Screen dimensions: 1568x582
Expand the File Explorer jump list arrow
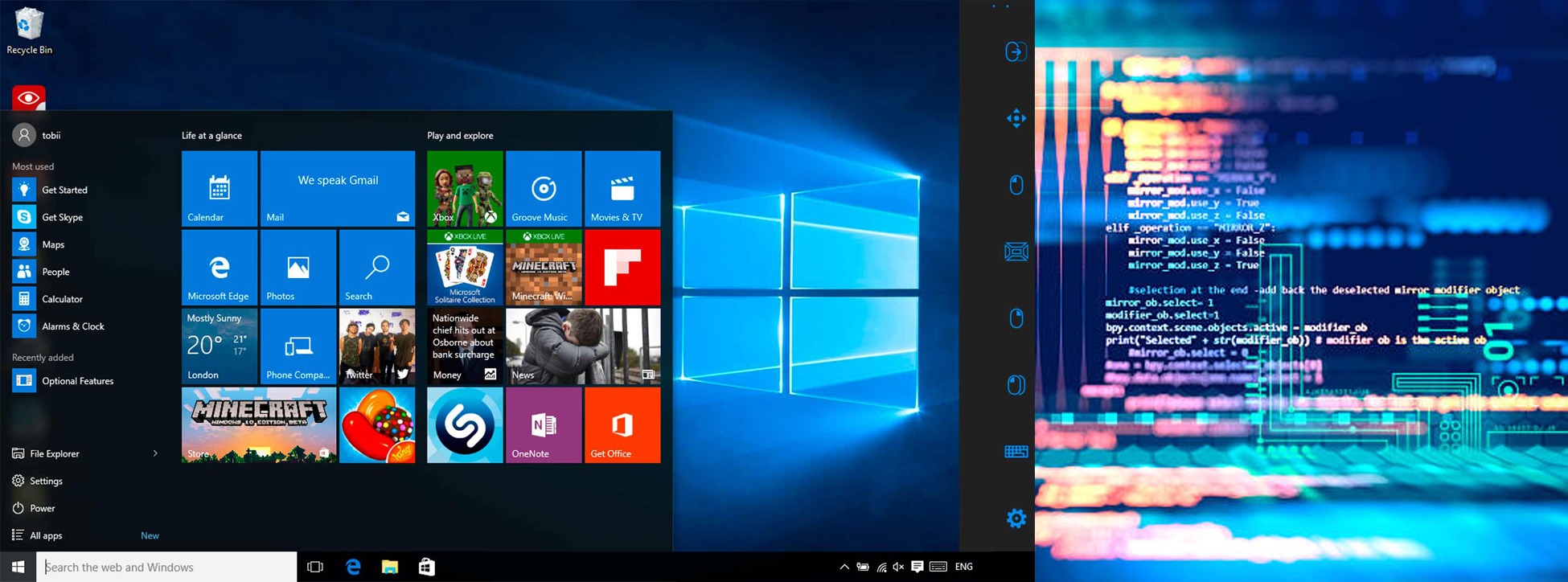tap(155, 453)
